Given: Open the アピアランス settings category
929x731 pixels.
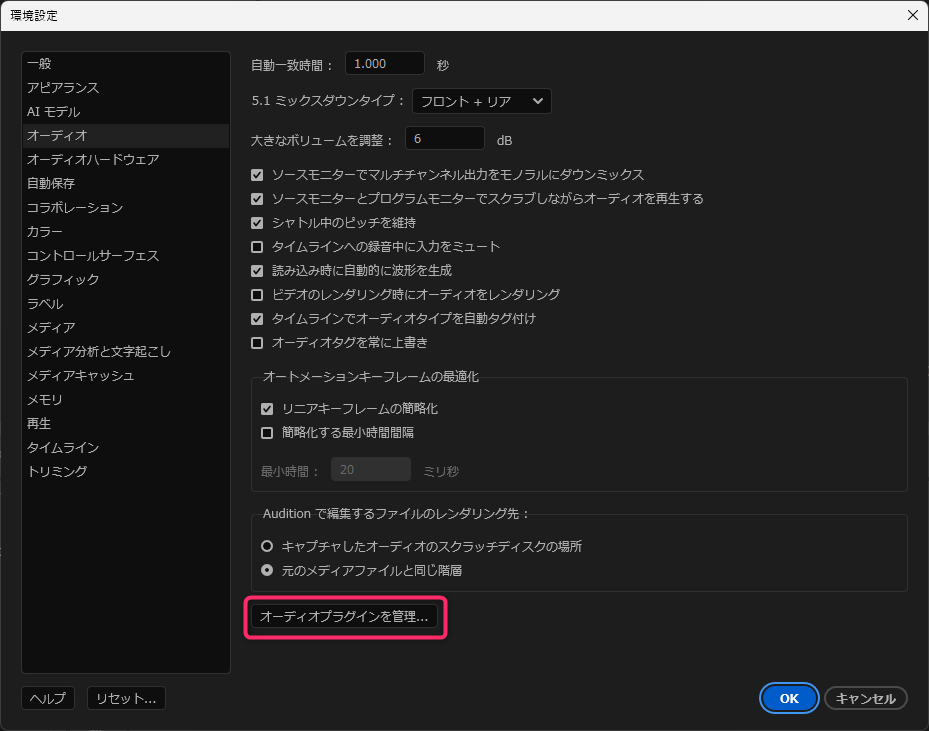Looking at the screenshot, I should 63,88.
